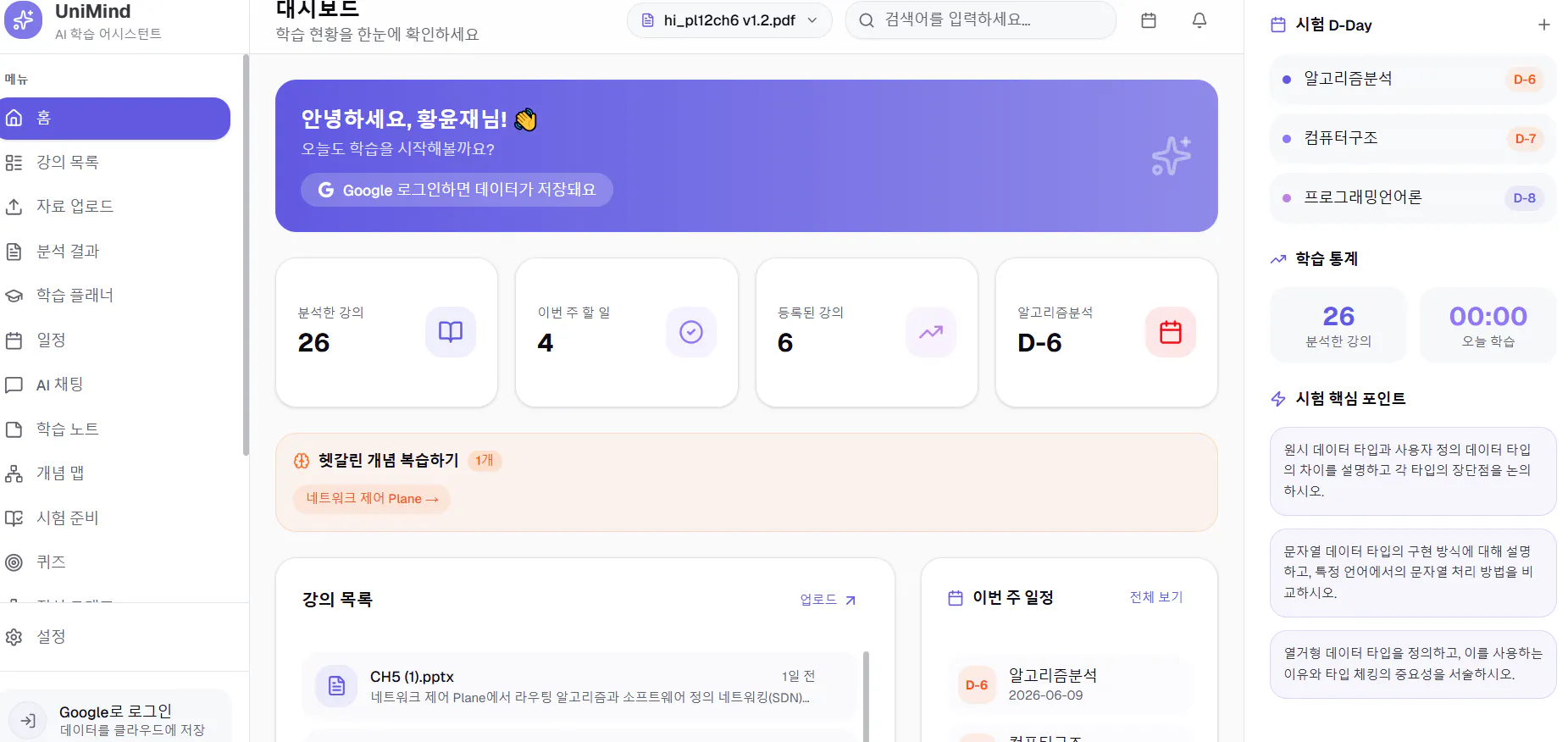Click the header calendar icon
The width and height of the screenshot is (1568, 742).
(x=1149, y=20)
